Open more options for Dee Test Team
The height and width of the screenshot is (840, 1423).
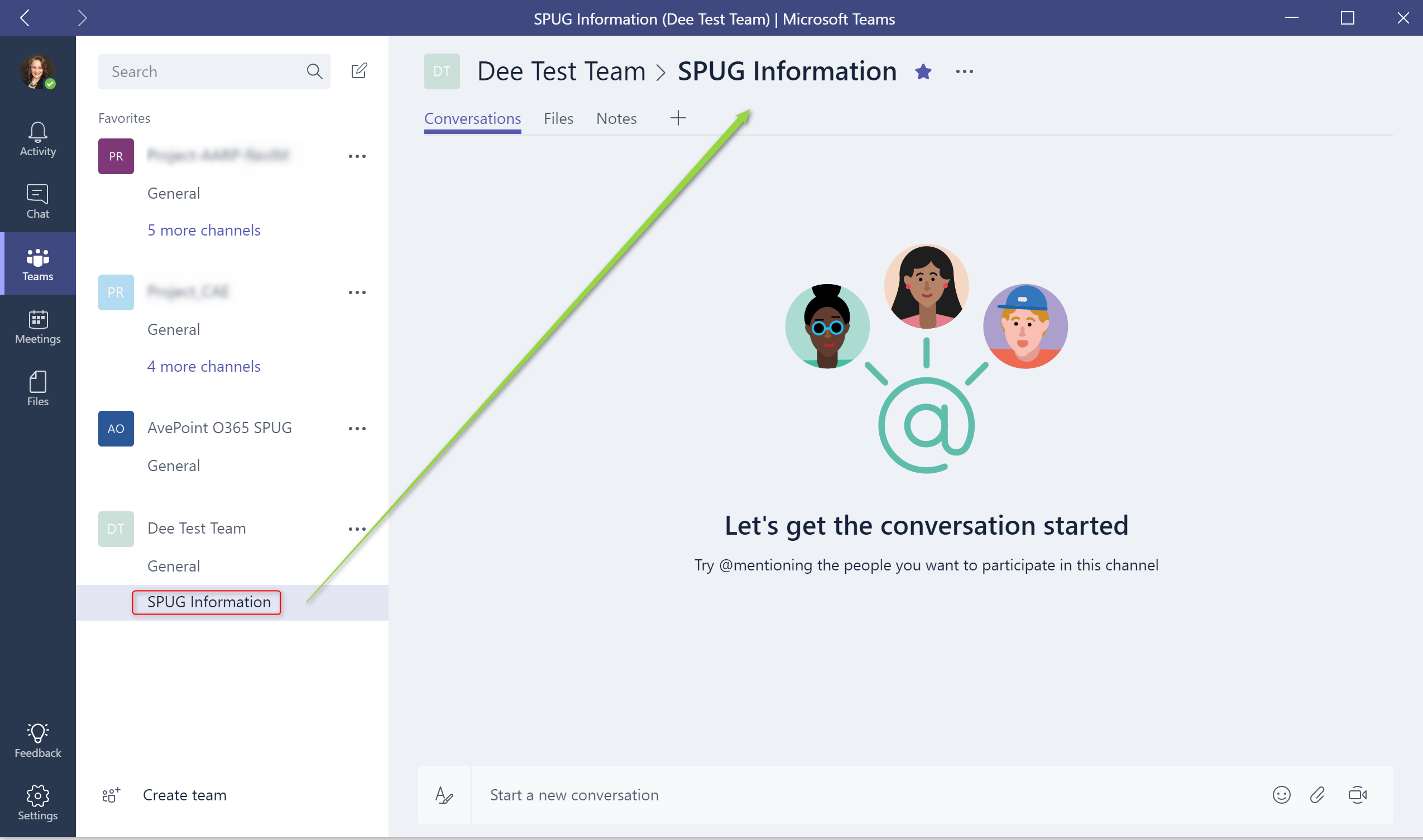pos(357,529)
